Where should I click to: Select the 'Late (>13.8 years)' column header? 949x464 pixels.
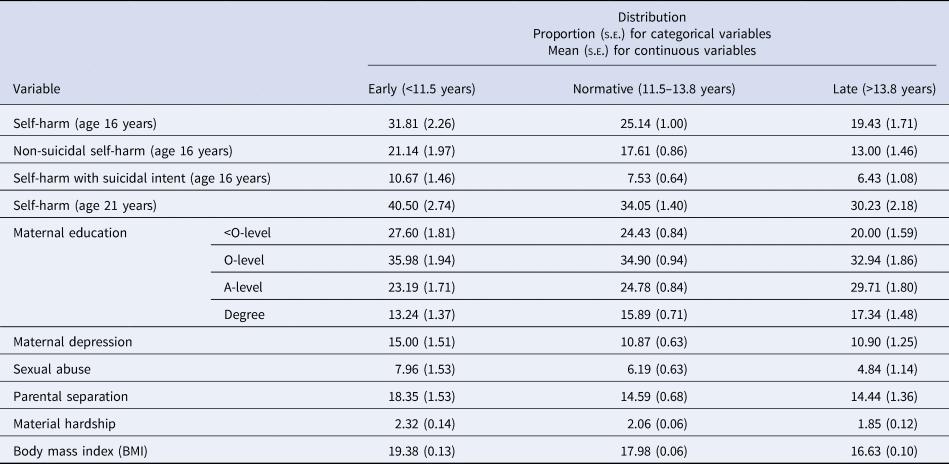click(x=884, y=89)
